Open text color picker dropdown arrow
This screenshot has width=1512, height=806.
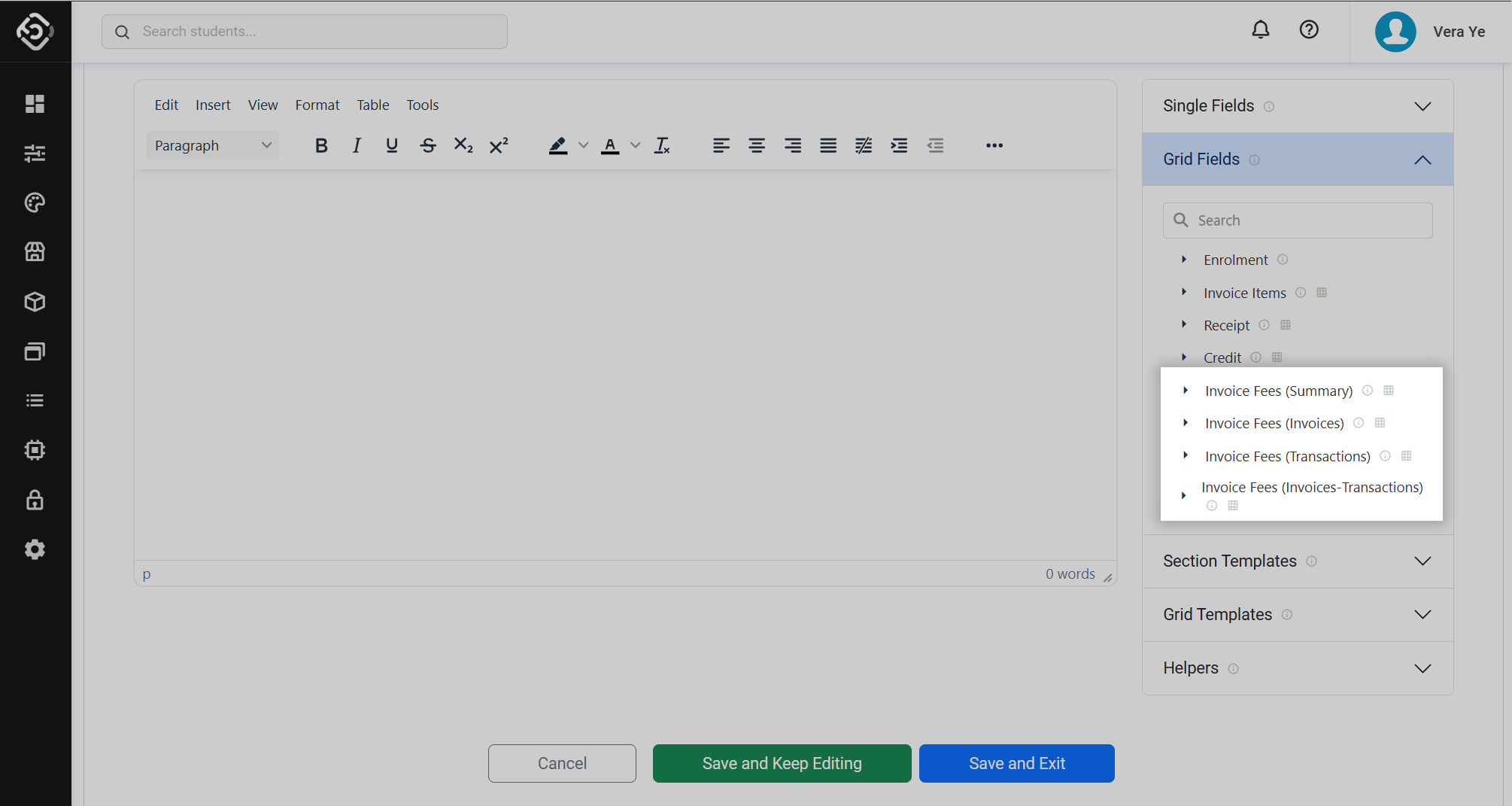click(636, 146)
